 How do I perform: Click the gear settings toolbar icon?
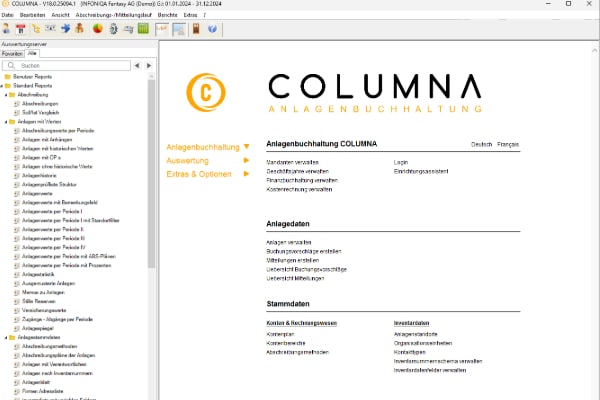113,29
